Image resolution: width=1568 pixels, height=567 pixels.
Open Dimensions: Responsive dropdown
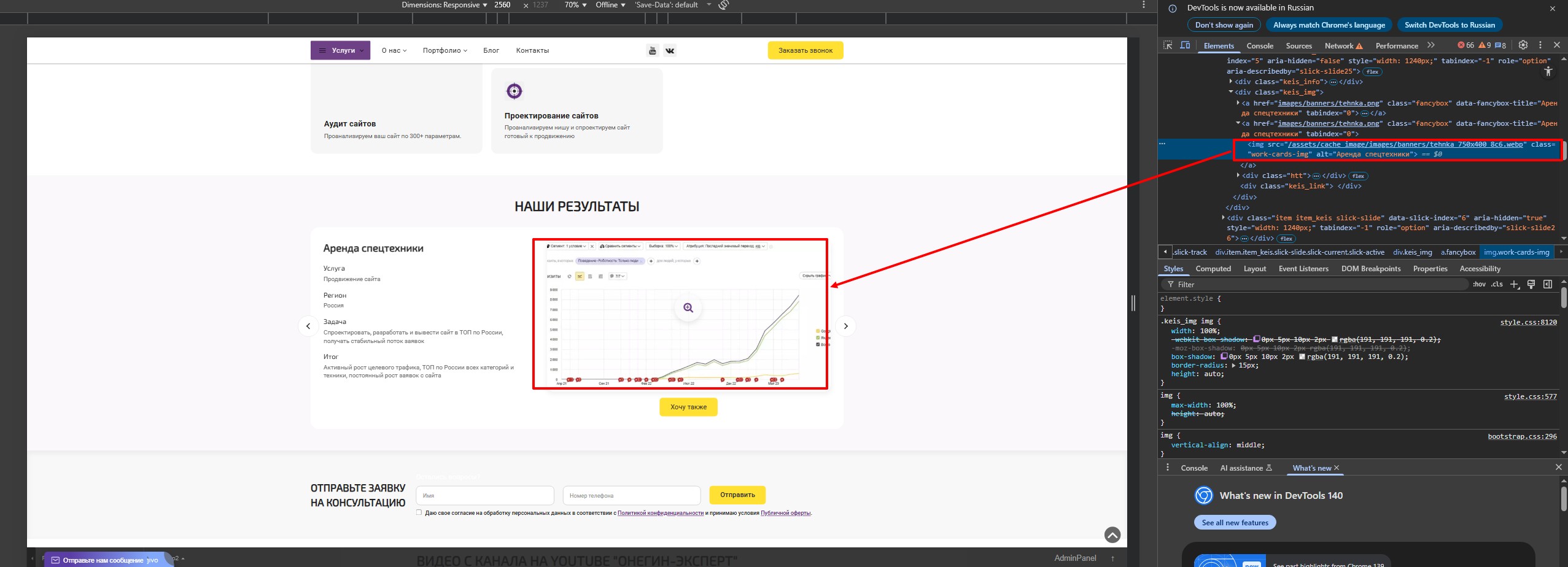pos(444,5)
